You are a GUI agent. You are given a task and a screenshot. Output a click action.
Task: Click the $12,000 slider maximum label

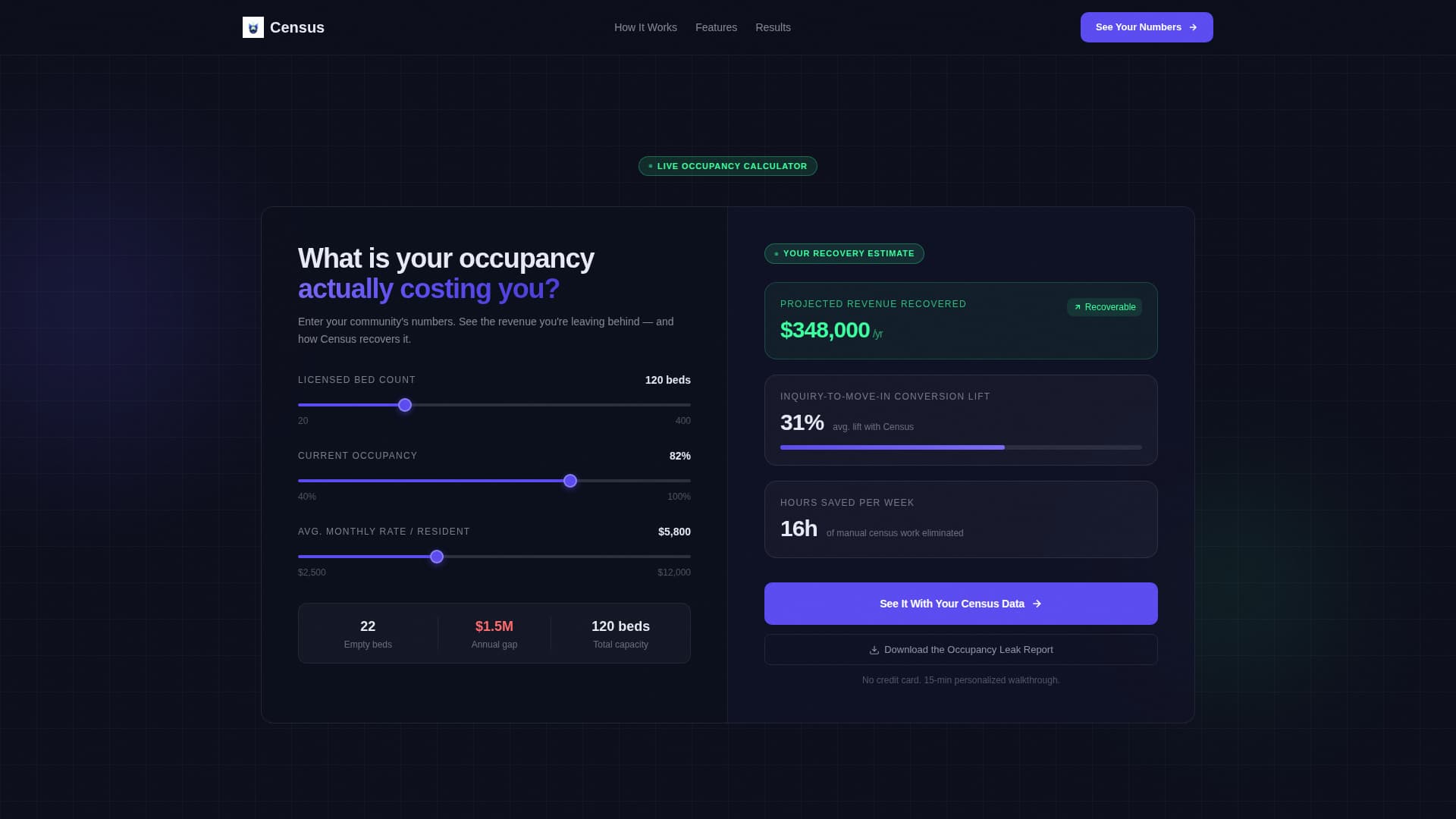click(x=674, y=573)
